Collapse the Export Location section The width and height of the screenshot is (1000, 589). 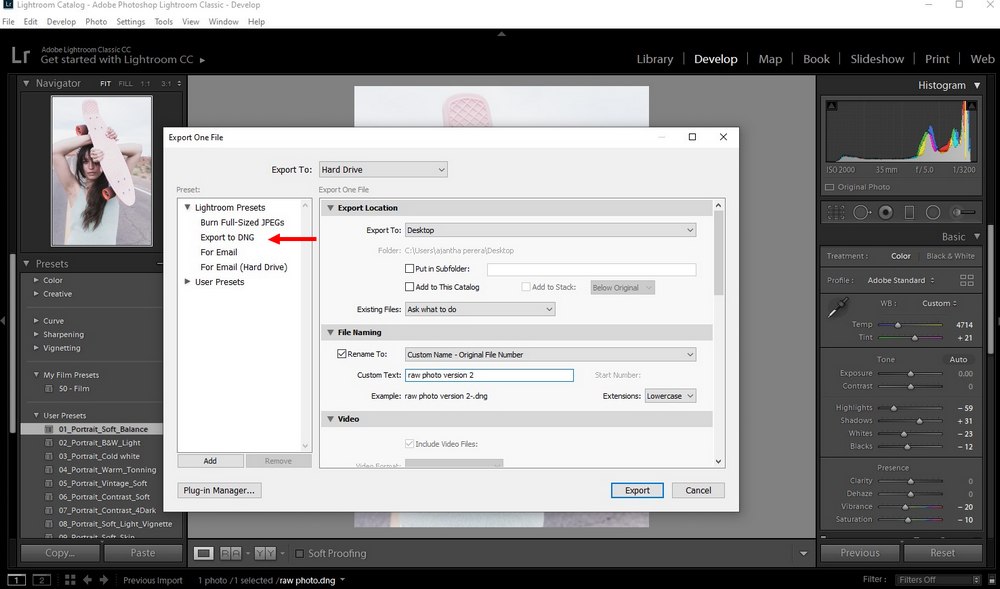coord(330,208)
